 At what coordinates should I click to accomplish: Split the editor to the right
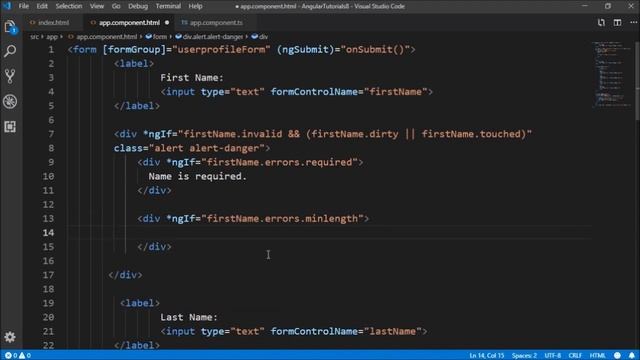(x=617, y=22)
